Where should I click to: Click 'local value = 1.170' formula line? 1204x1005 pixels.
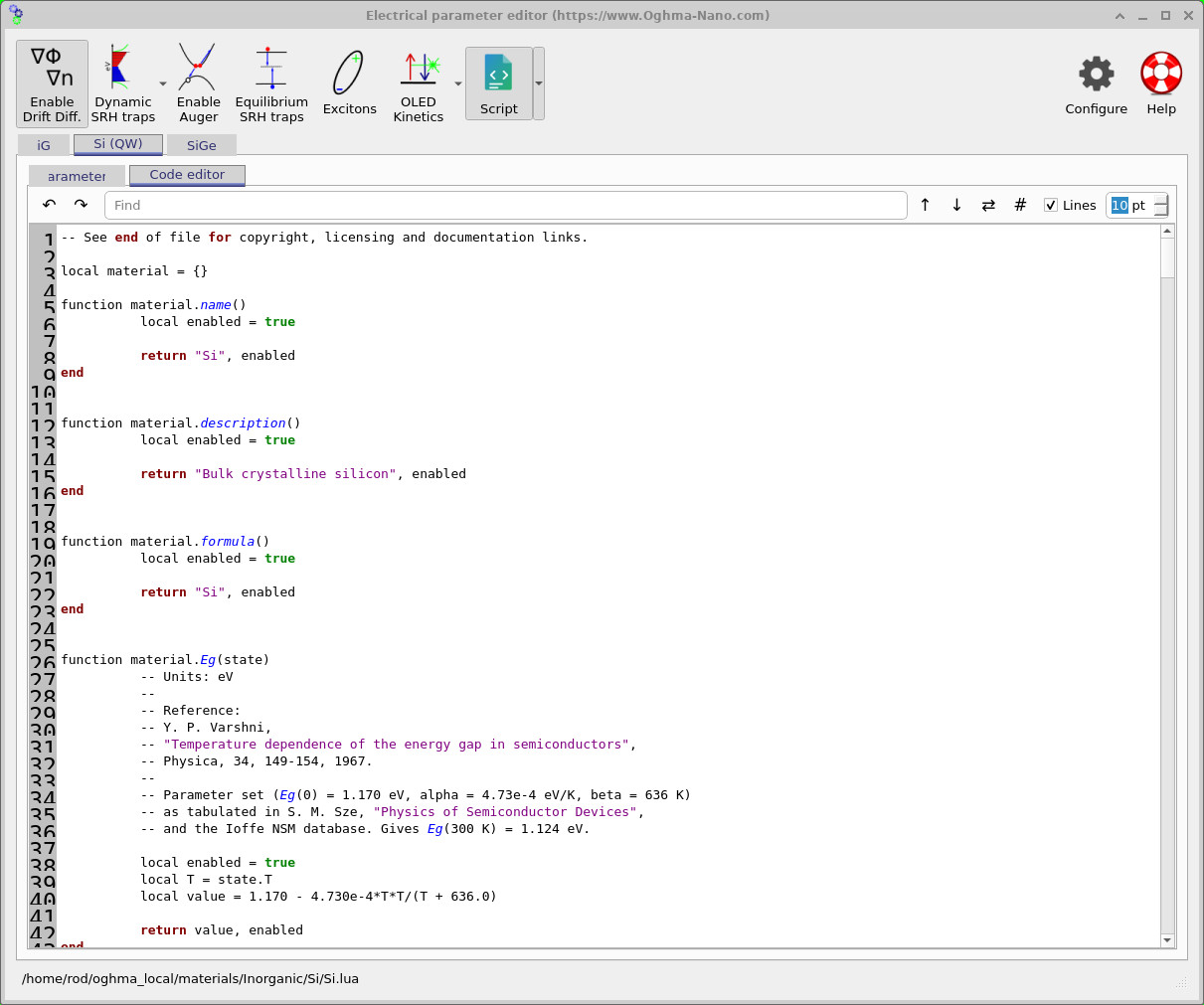click(318, 897)
